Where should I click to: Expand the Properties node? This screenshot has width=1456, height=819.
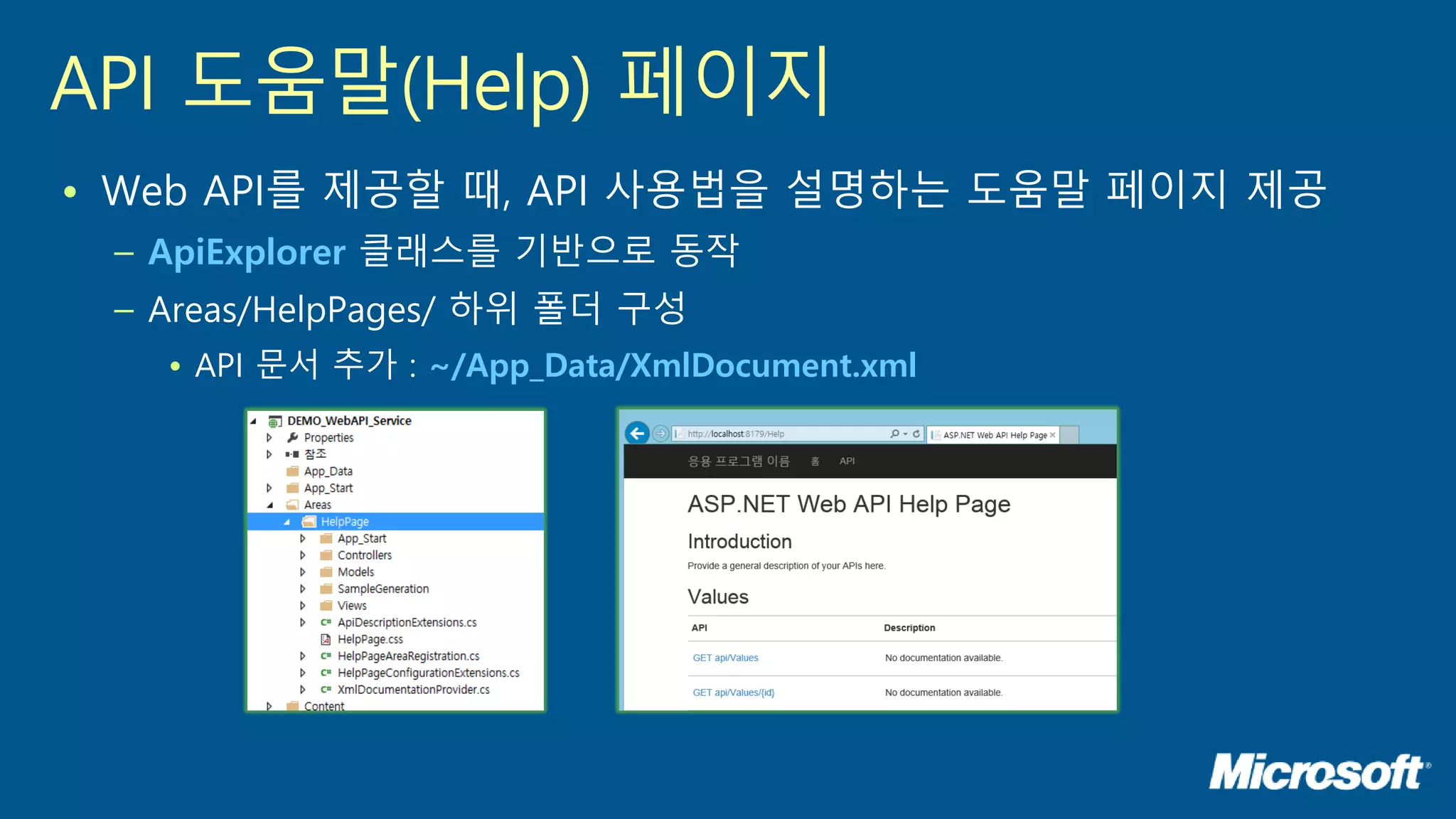coord(269,437)
